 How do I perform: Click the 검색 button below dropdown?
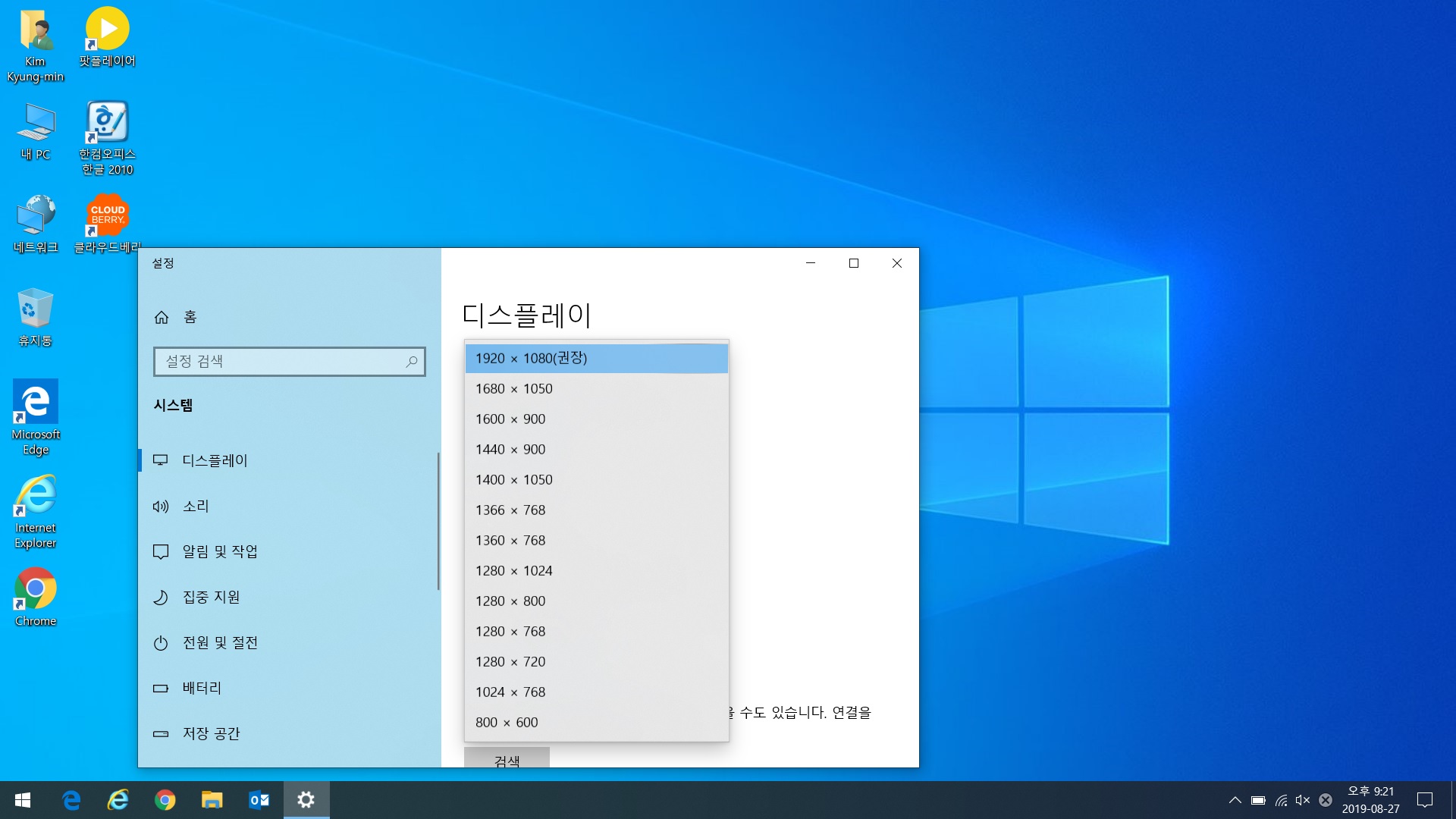coord(507,758)
